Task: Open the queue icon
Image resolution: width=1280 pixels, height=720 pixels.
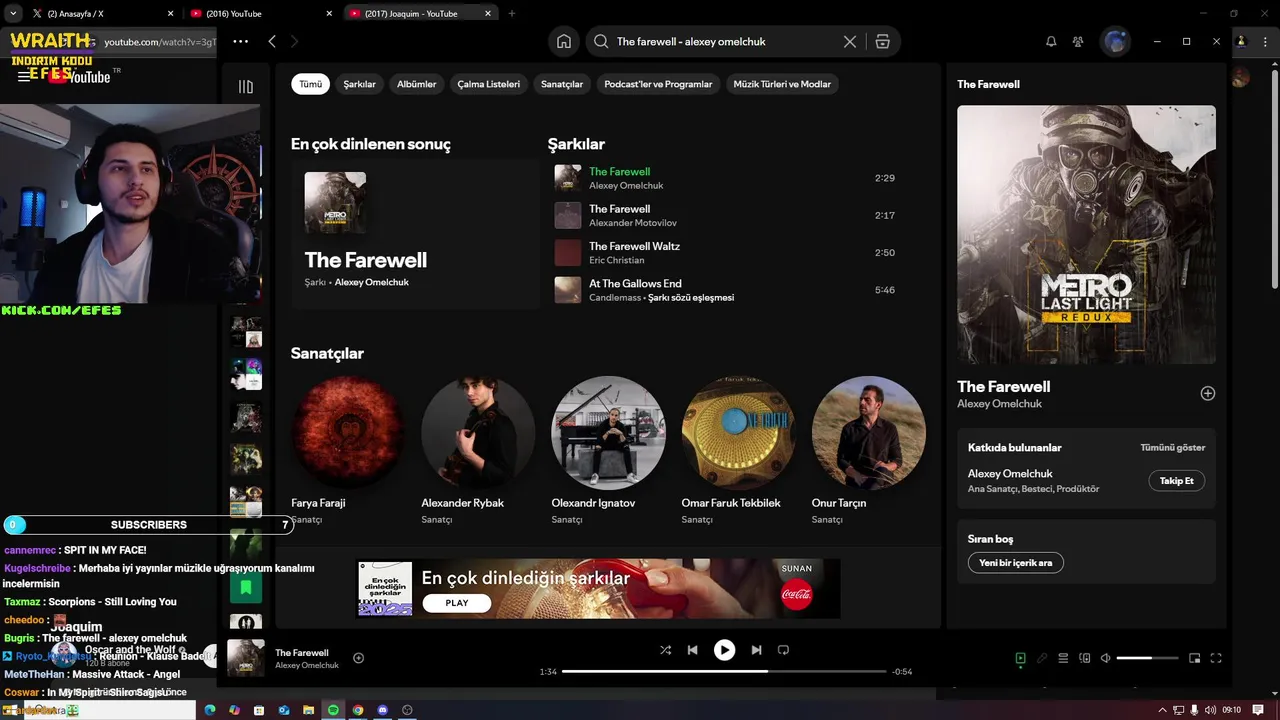Action: (1063, 658)
